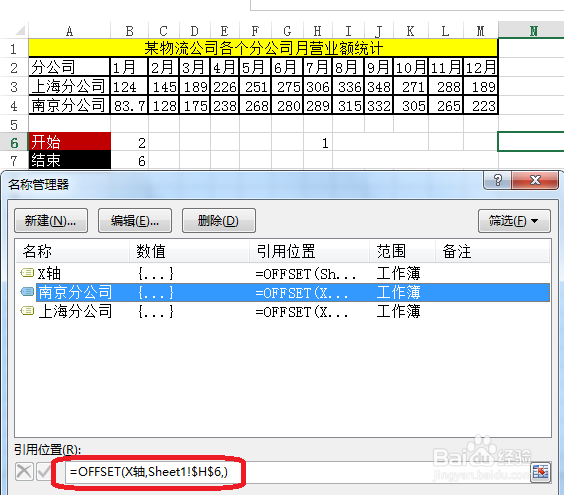
Task: Click the X轴 name tag icon
Action: tap(27, 273)
